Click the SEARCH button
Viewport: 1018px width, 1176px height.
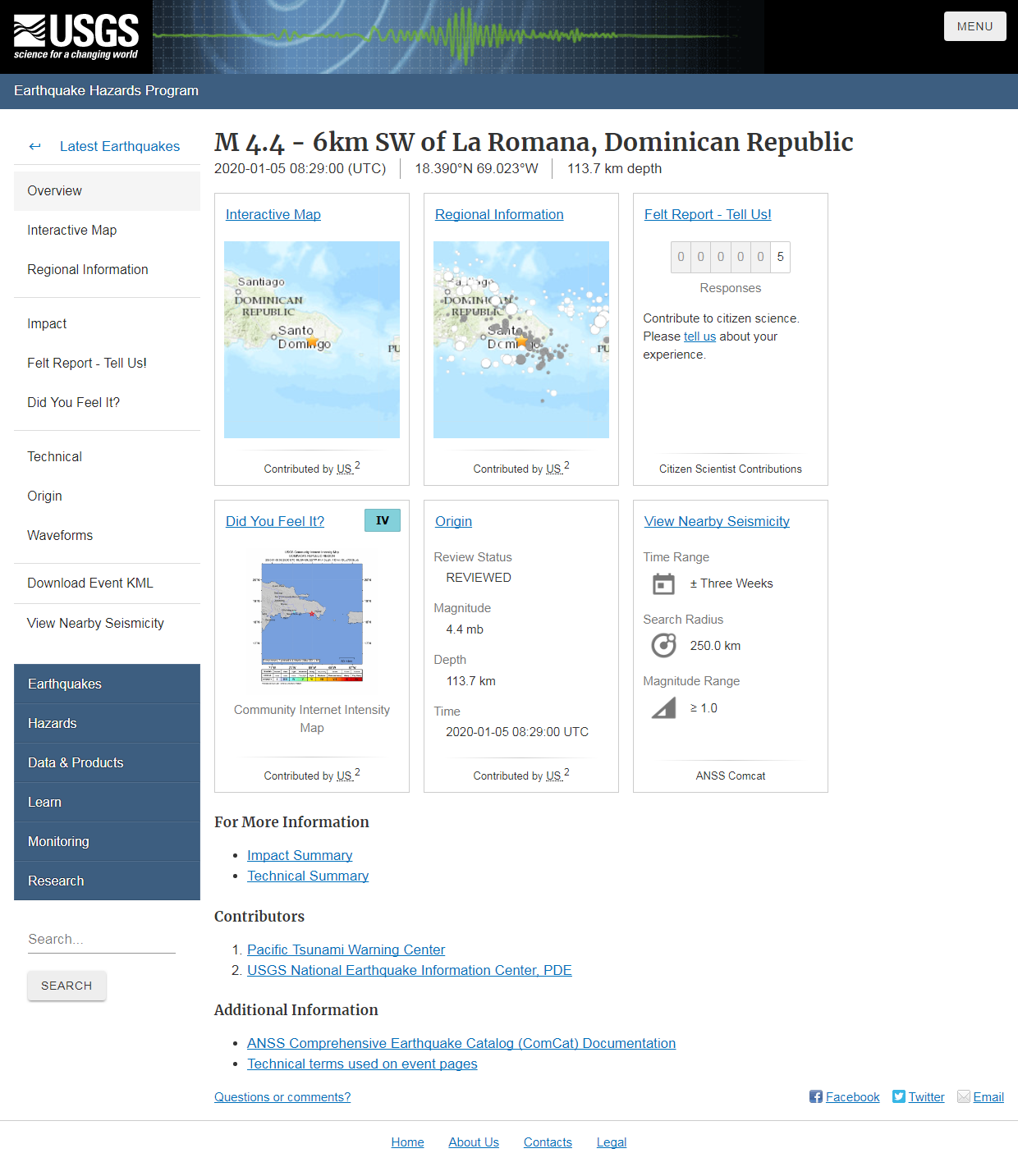pyautogui.click(x=66, y=986)
